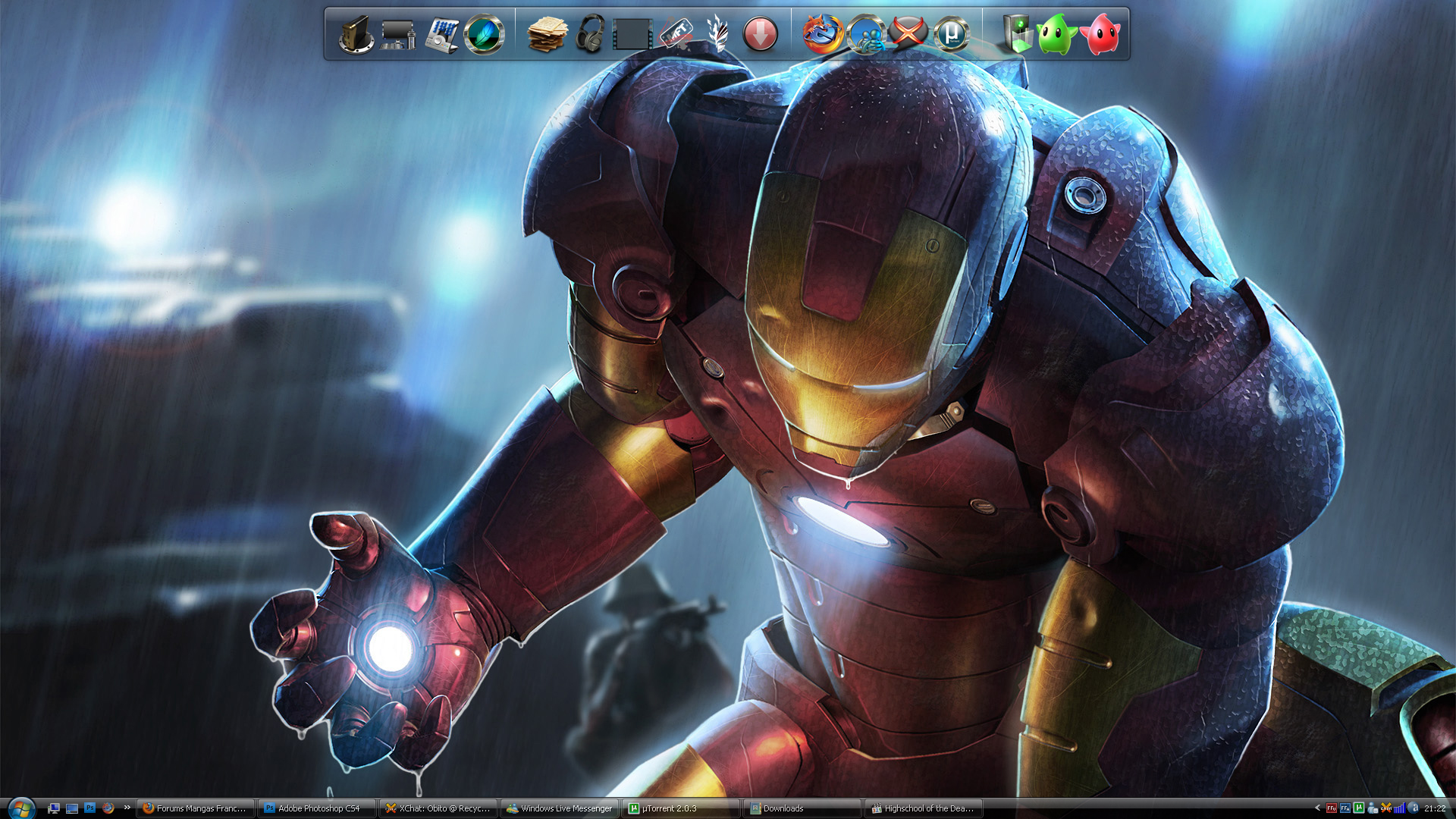Launch Firefox from quick launch bar
The image size is (1456, 819).
[108, 808]
